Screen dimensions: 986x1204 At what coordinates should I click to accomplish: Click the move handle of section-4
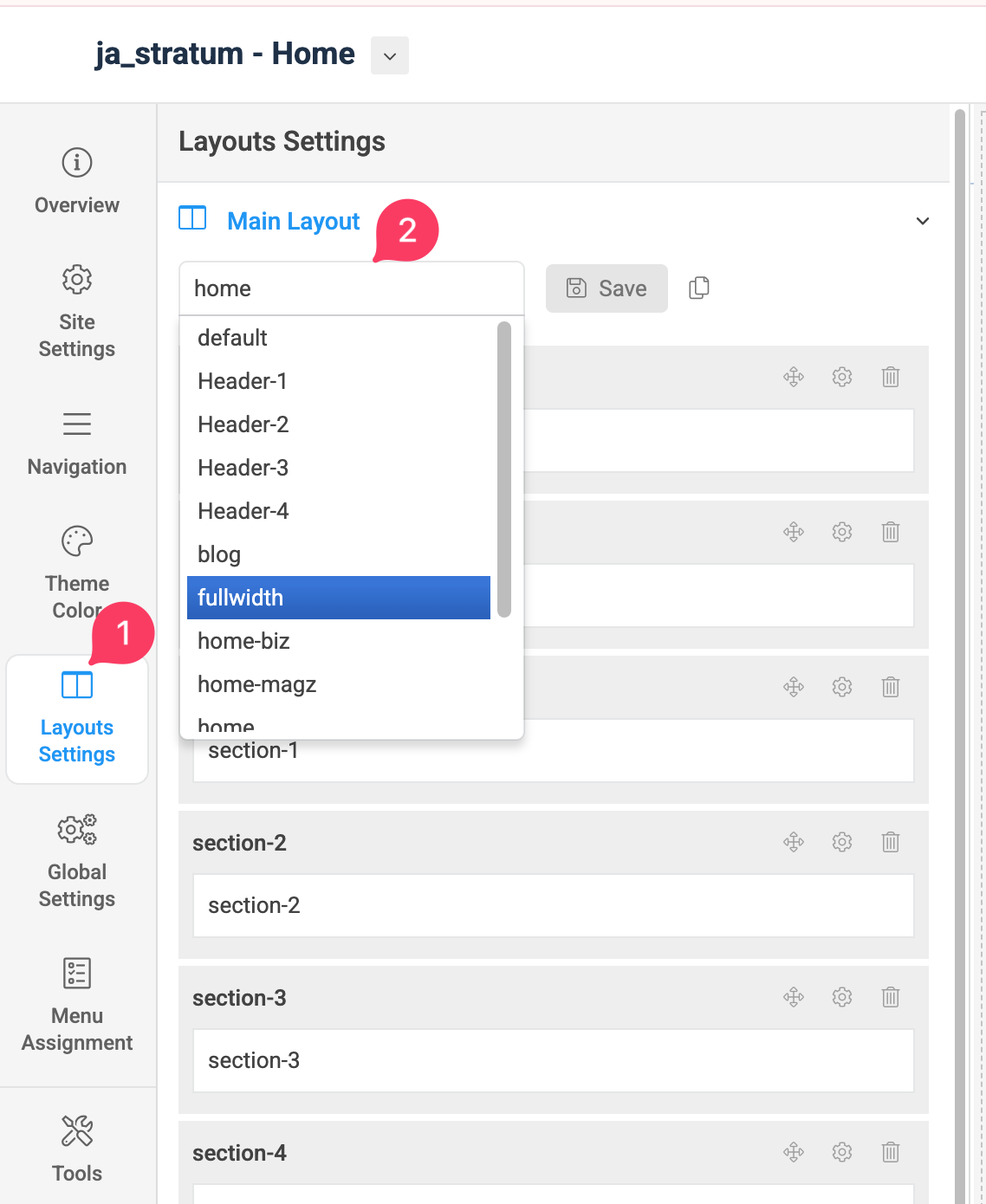[x=794, y=1152]
